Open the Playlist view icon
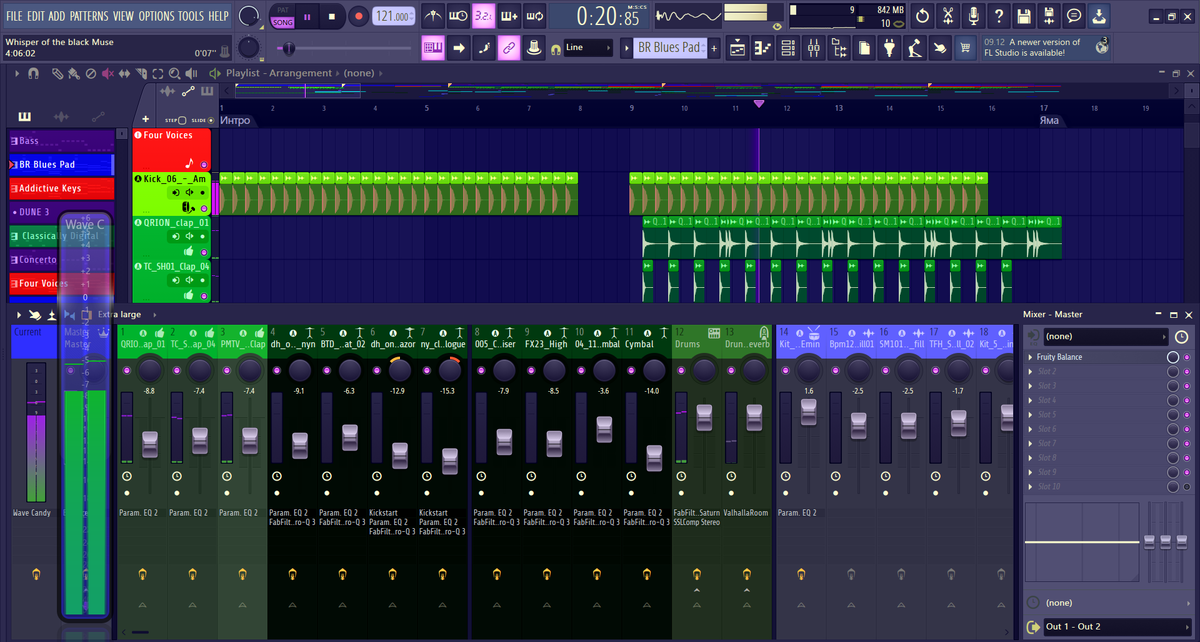This screenshot has width=1200, height=642. coord(737,47)
